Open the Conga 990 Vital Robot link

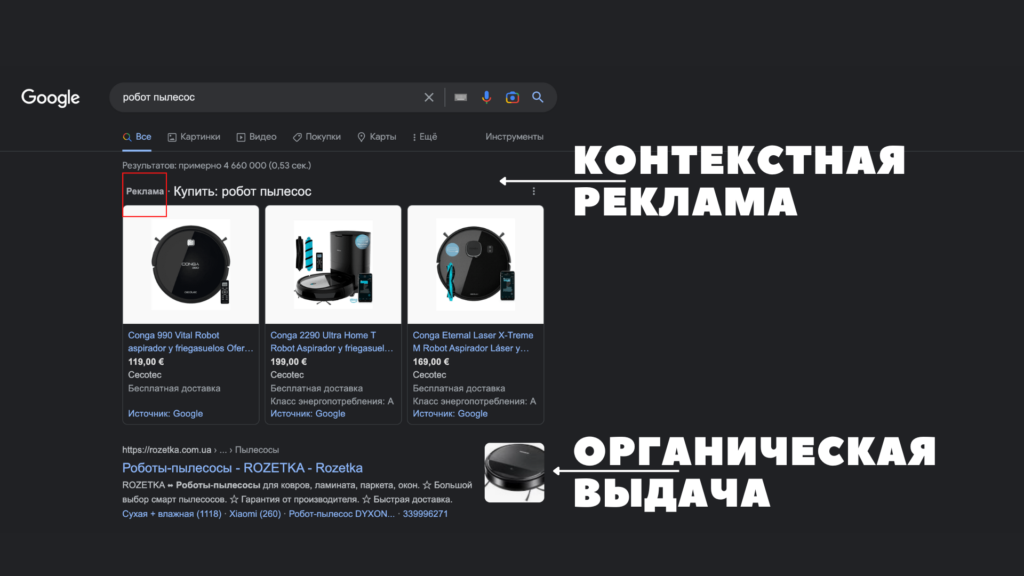[191, 342]
